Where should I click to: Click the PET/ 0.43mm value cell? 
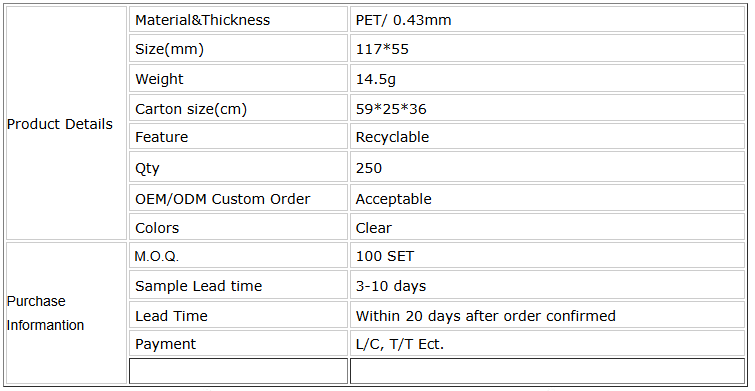point(547,20)
